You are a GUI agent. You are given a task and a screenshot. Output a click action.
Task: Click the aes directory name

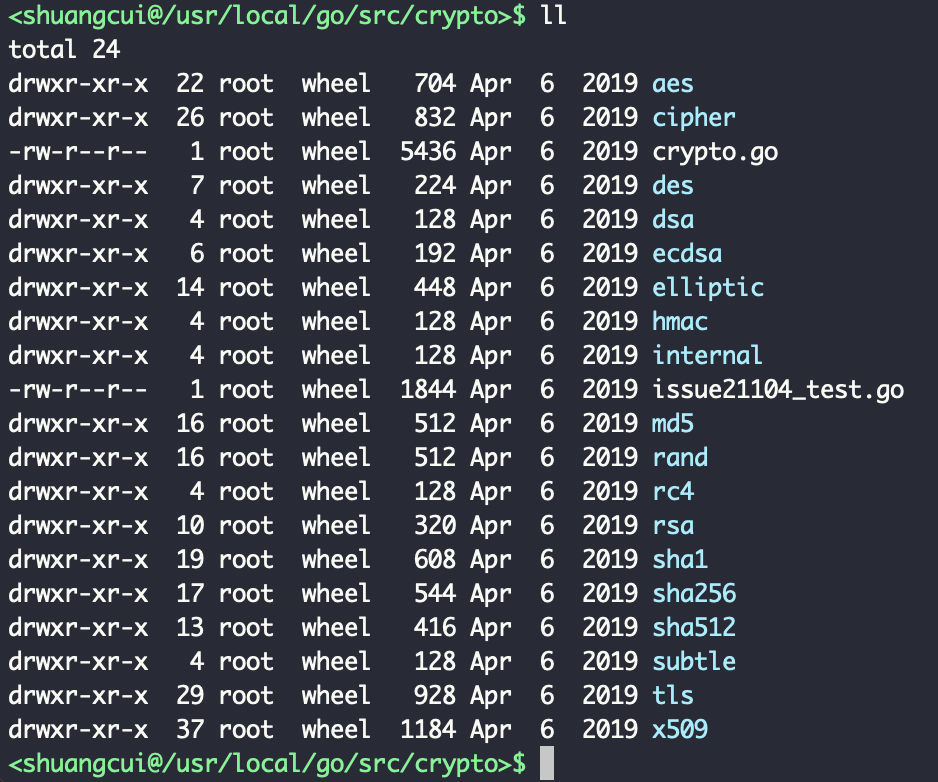click(x=672, y=84)
